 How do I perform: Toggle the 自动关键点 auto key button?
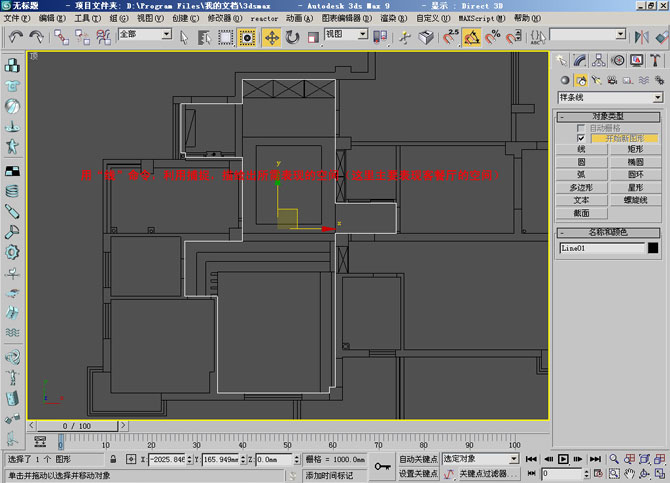(x=418, y=459)
